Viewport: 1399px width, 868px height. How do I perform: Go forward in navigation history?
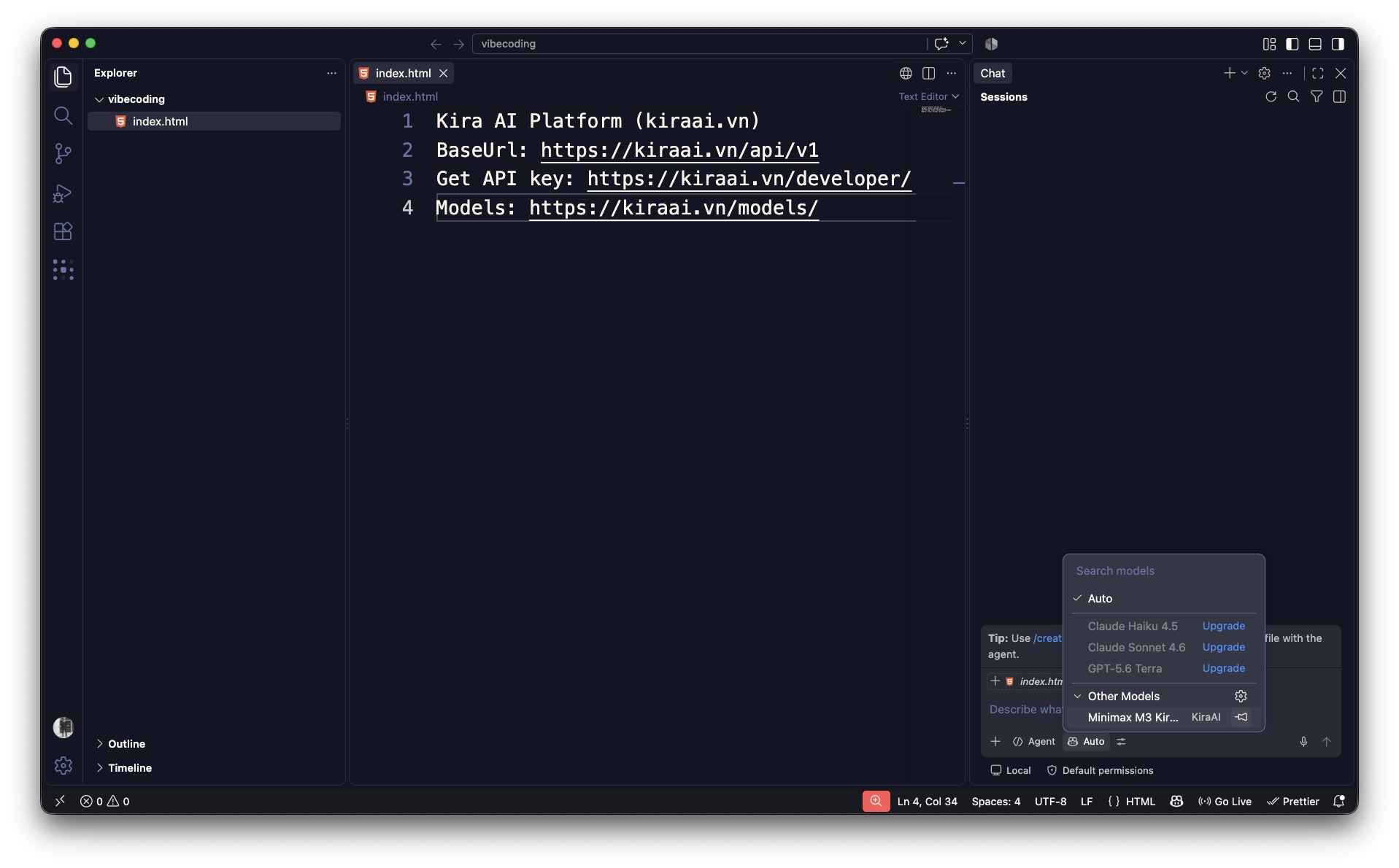click(458, 44)
